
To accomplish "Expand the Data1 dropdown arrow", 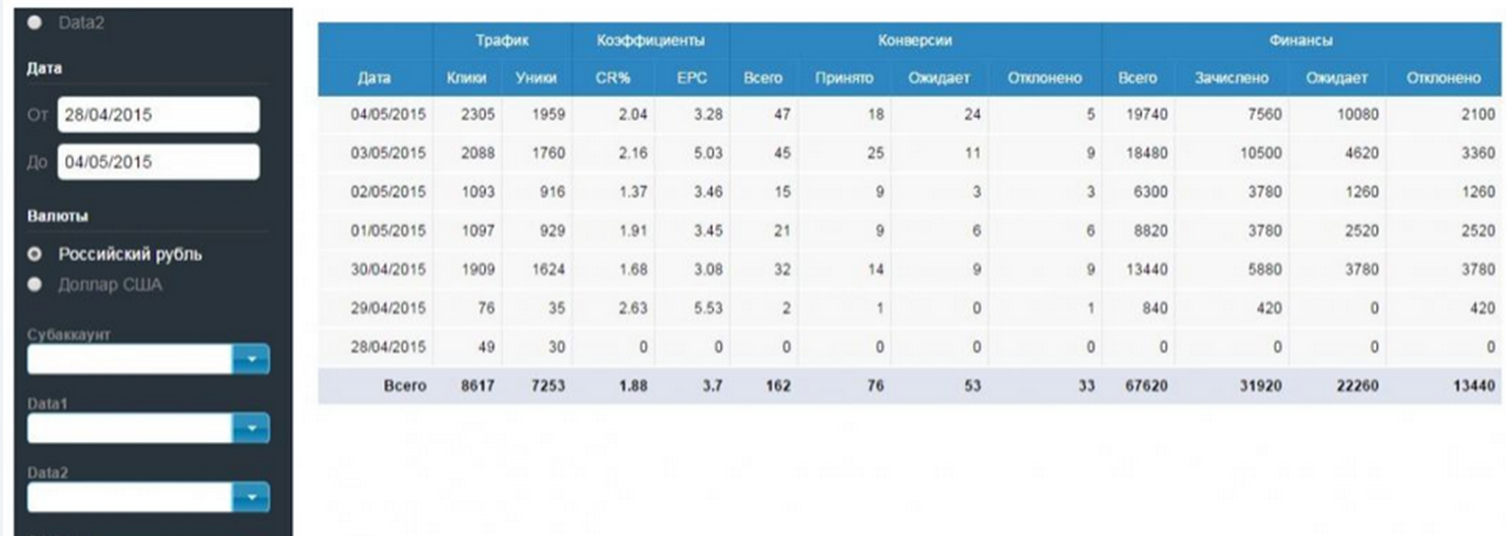I will (251, 429).
